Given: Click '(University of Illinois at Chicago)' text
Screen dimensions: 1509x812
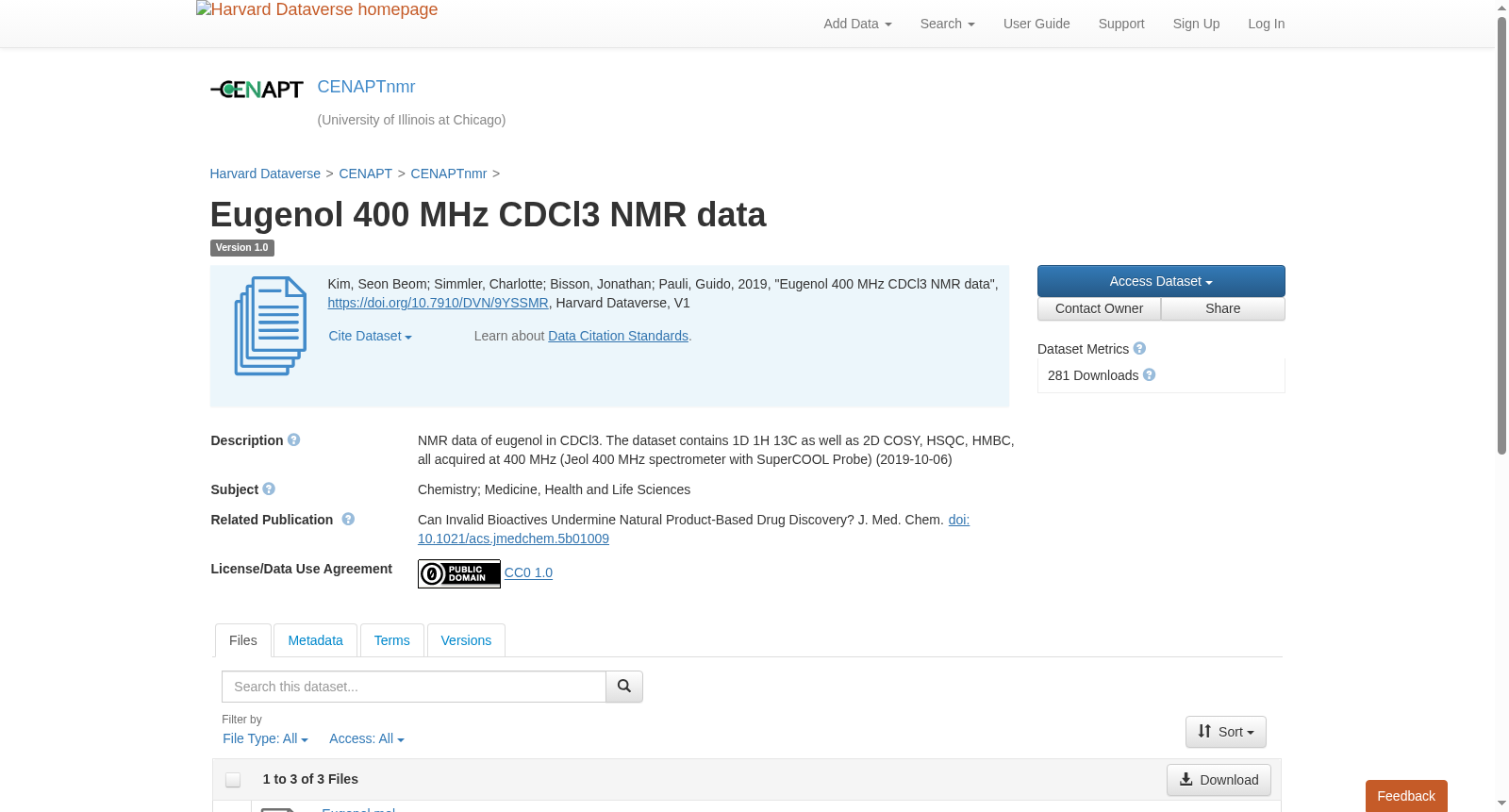Looking at the screenshot, I should coord(411,121).
